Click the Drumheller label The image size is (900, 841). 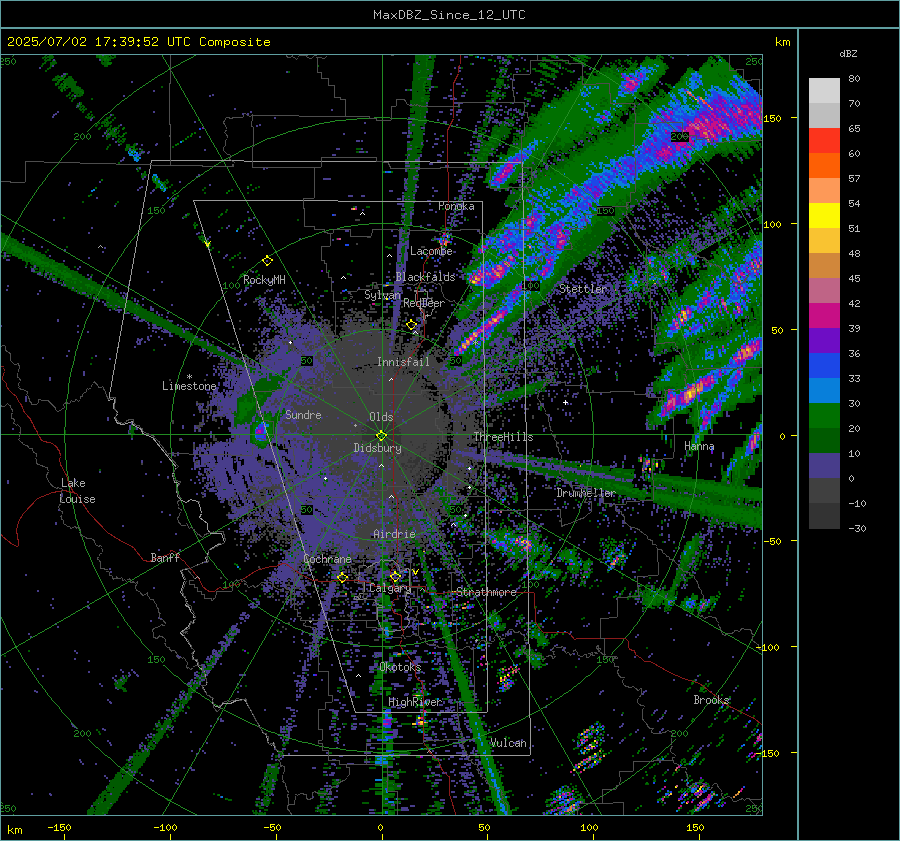pyautogui.click(x=585, y=493)
